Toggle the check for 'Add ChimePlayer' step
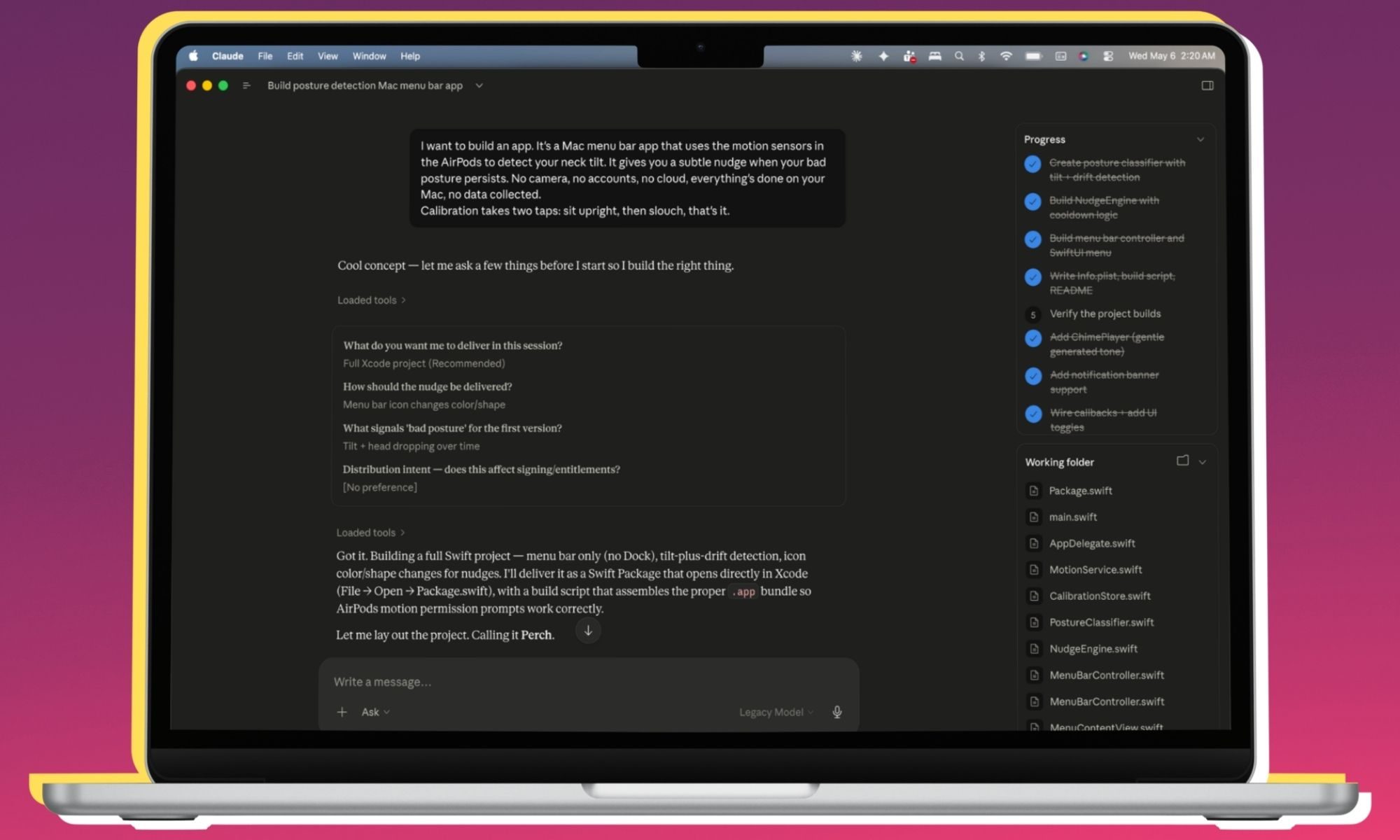This screenshot has height=840, width=1400. click(x=1033, y=338)
